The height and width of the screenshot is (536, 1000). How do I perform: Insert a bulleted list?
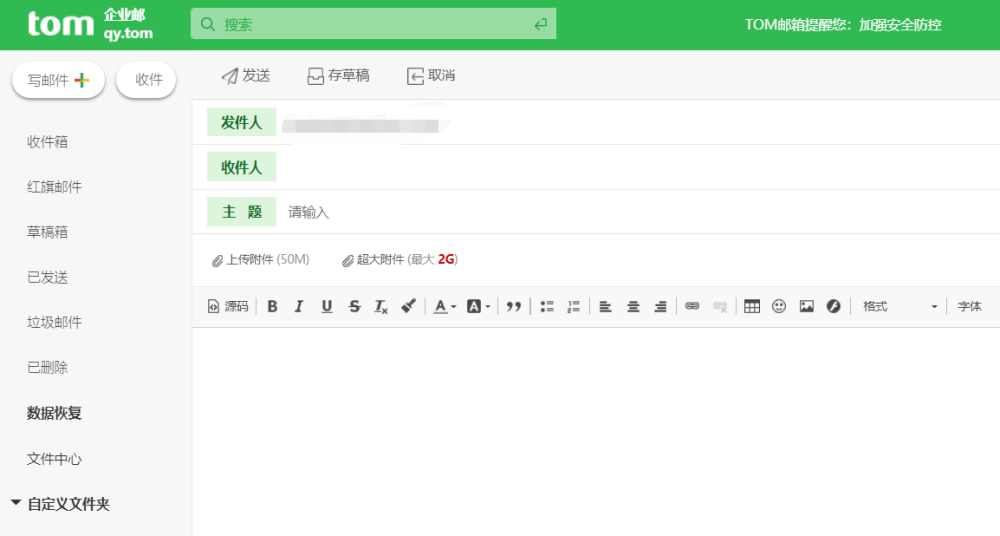point(547,306)
